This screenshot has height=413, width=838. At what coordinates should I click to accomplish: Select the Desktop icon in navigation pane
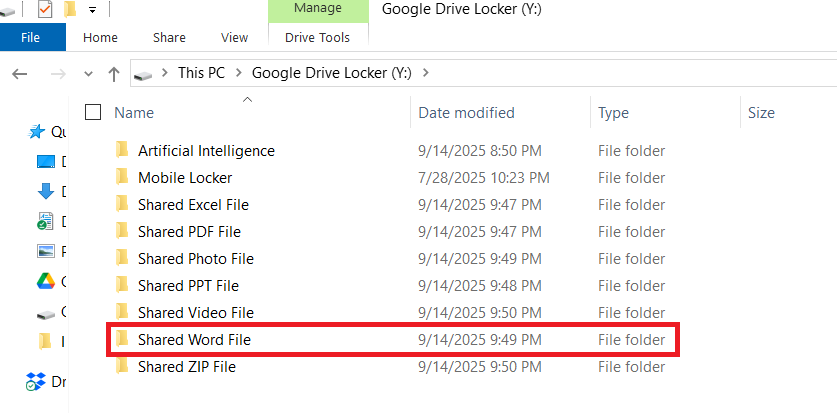(x=45, y=161)
